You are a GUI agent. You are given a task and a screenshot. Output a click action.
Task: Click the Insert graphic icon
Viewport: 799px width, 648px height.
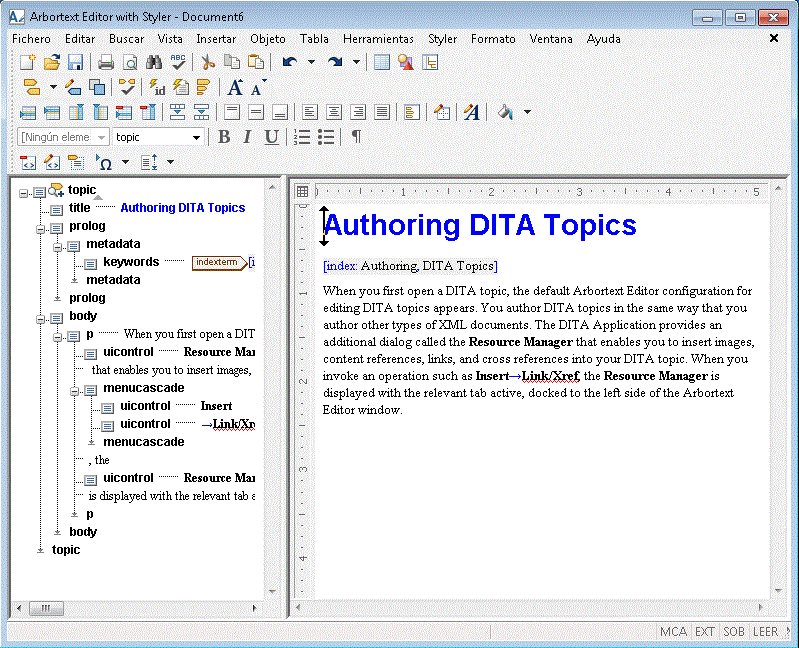coord(406,62)
